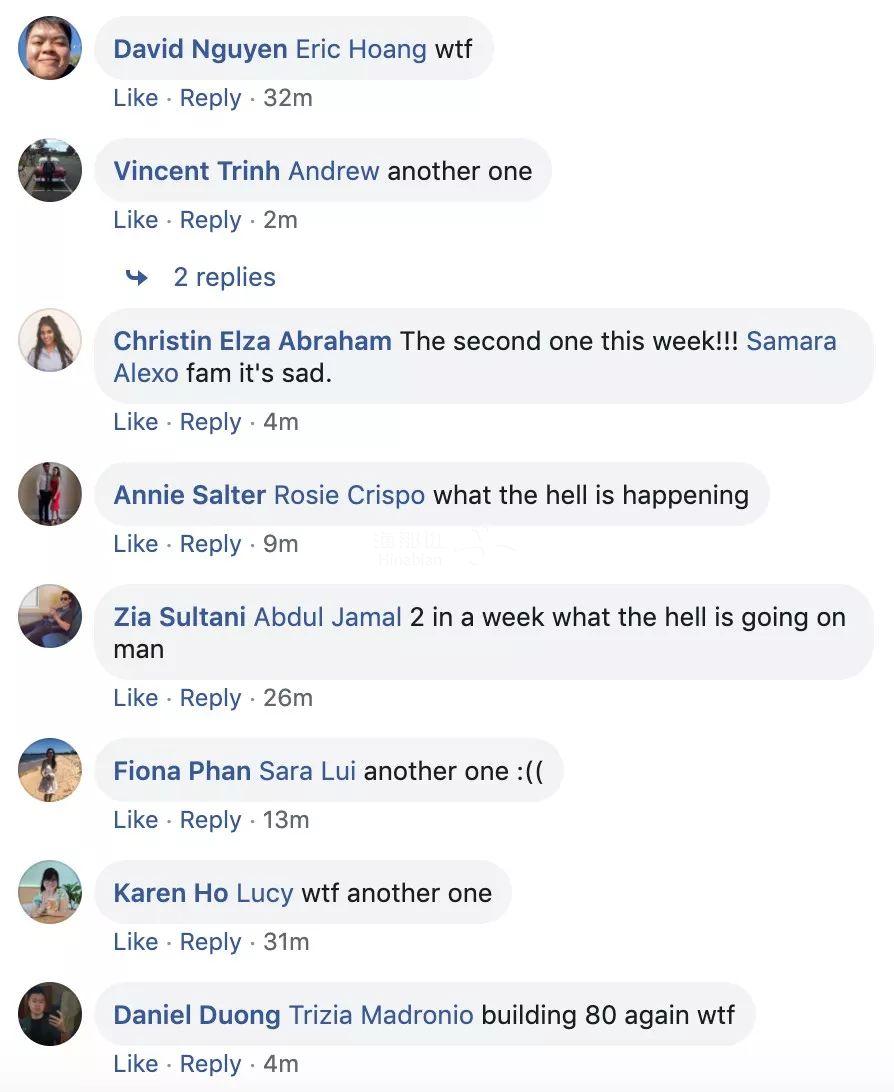The height and width of the screenshot is (1092, 894).
Task: Click Daniel Duong's avatar photo
Action: pyautogui.click(x=50, y=1014)
